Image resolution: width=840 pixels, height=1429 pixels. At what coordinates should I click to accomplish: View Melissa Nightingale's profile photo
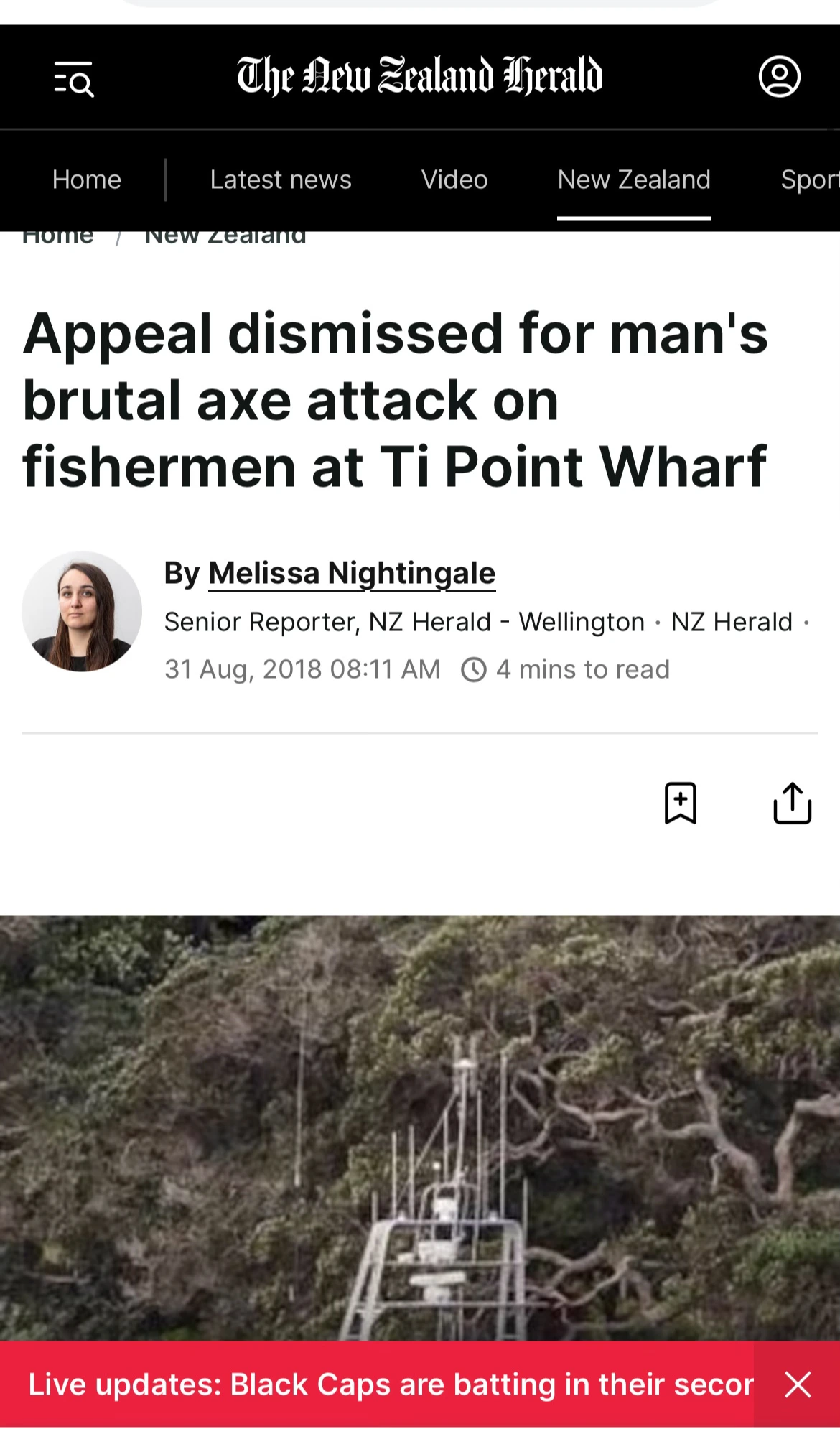pos(82,612)
